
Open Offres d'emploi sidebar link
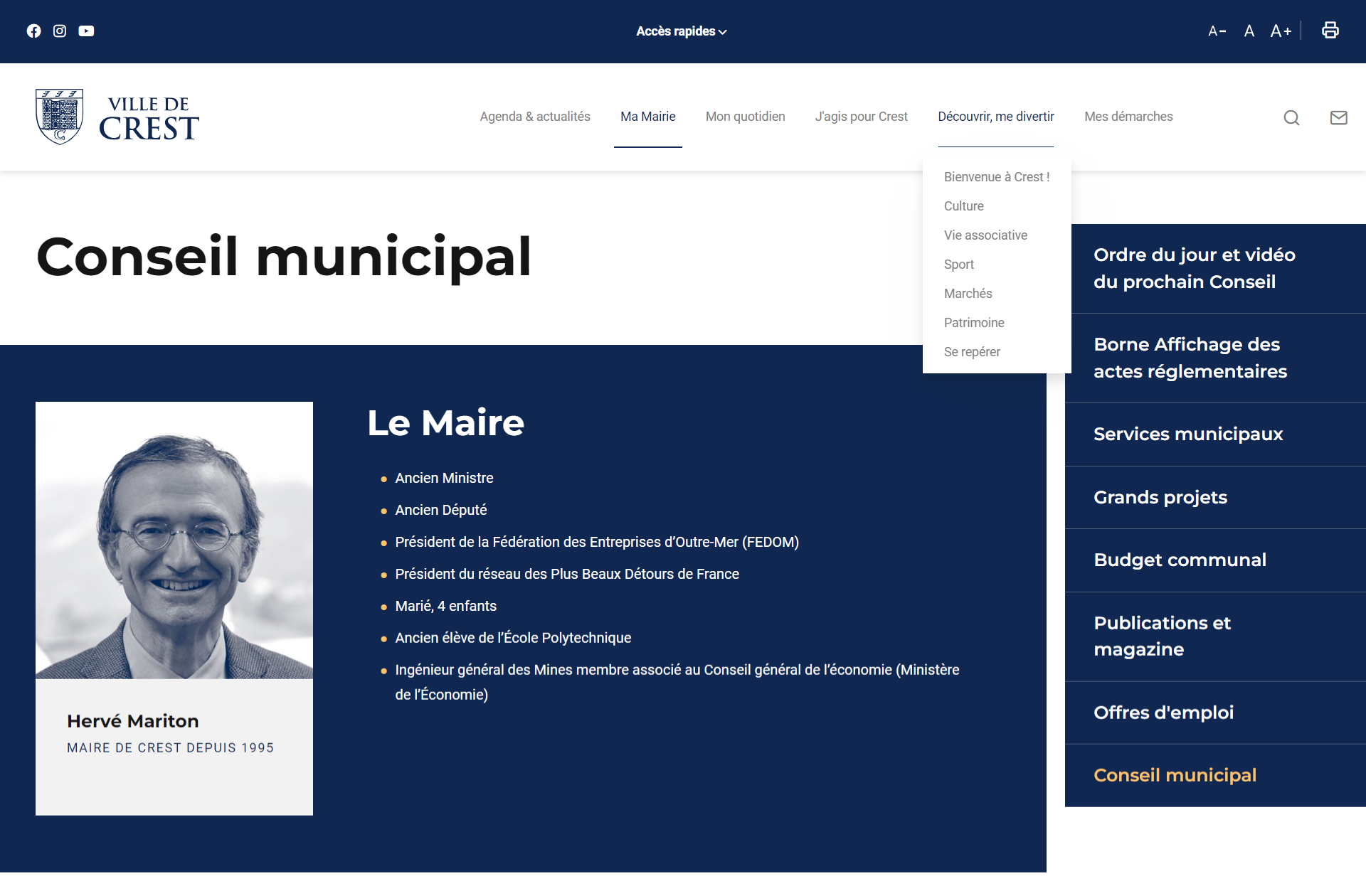click(x=1163, y=713)
